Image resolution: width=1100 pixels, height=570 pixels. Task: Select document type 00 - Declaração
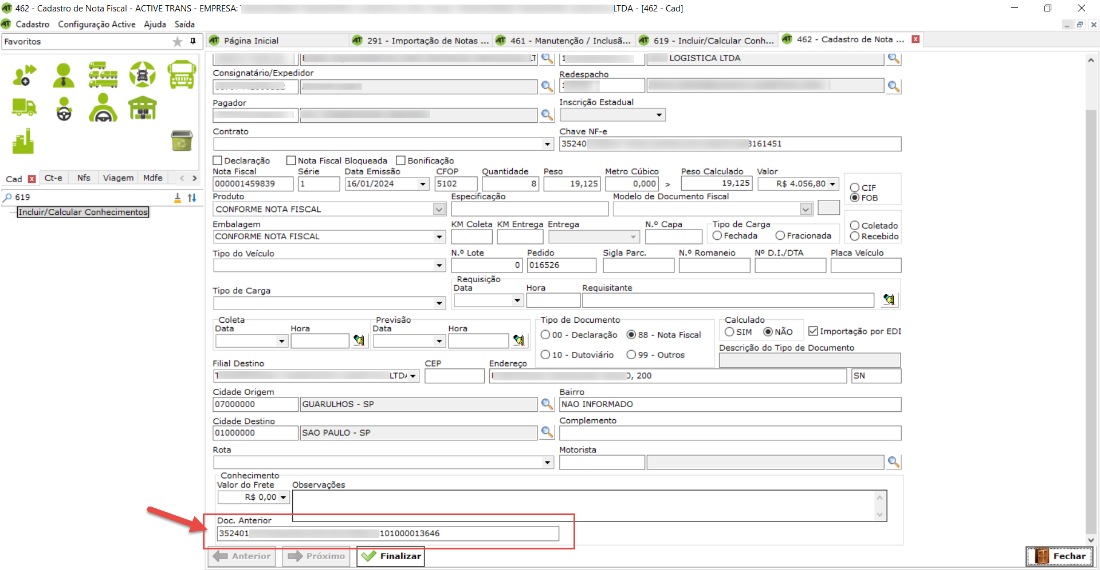(x=545, y=335)
